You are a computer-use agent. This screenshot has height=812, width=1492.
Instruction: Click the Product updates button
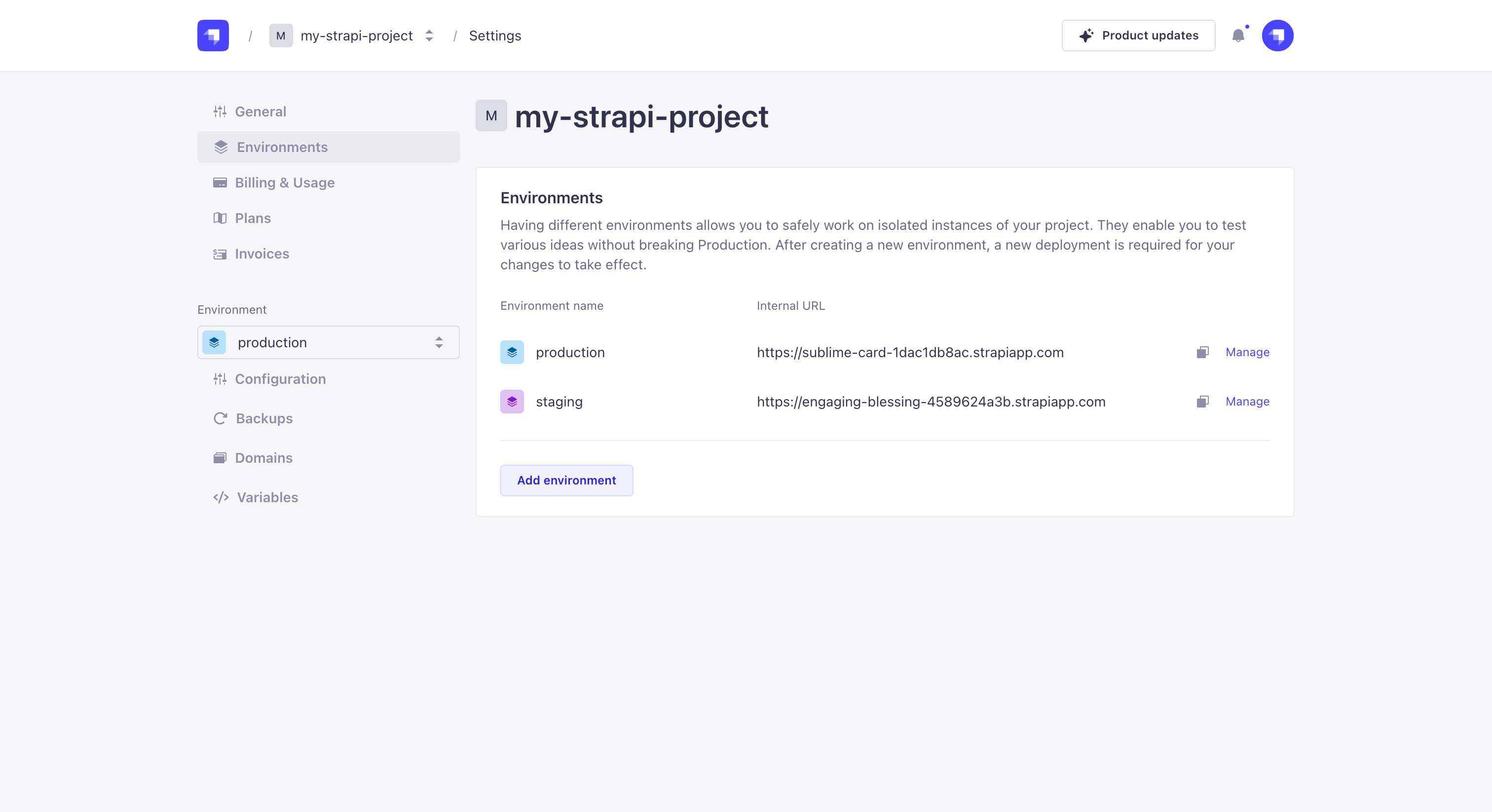[x=1138, y=36]
